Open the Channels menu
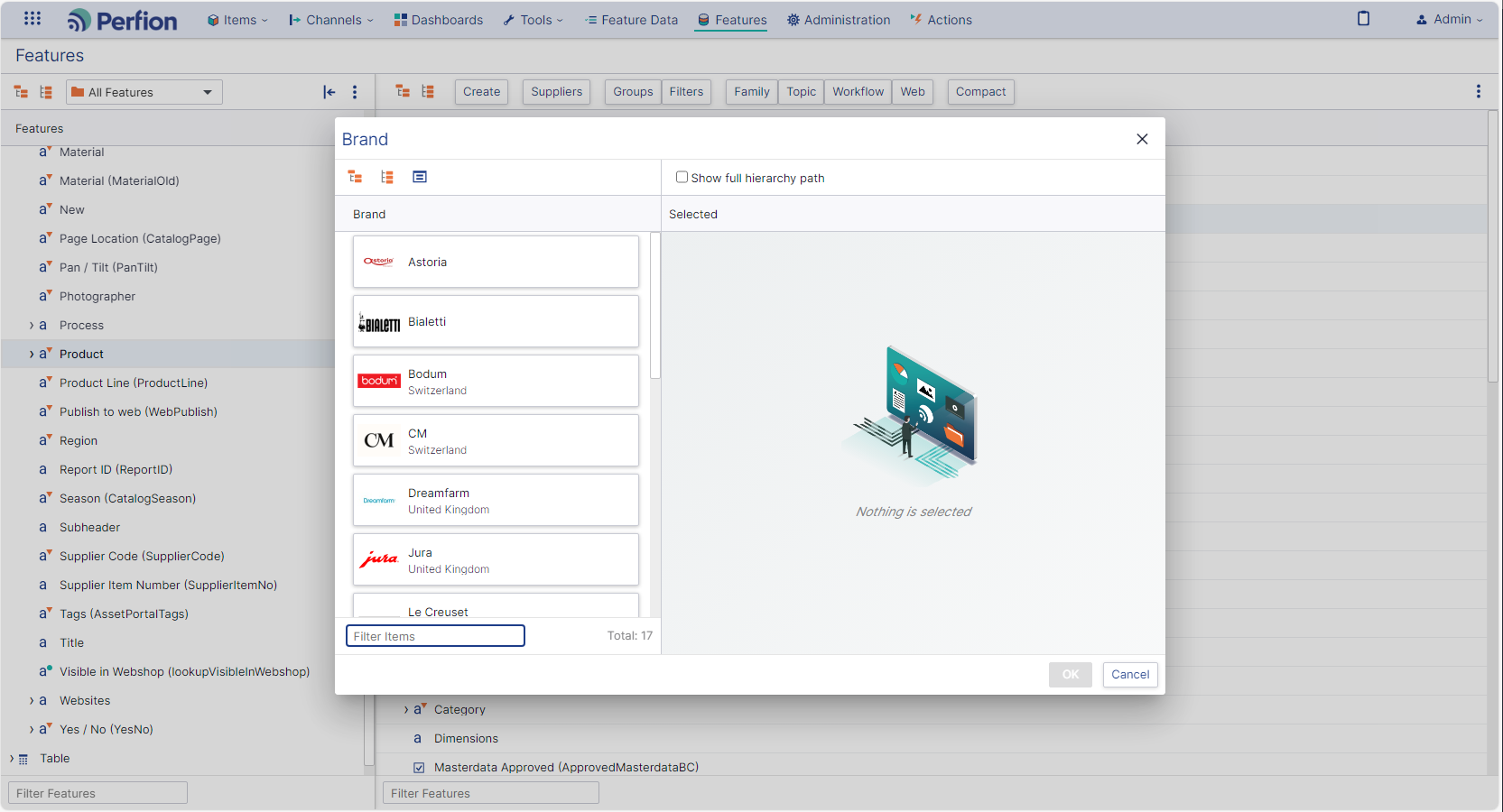Viewport: 1503px width, 812px height. coord(330,20)
